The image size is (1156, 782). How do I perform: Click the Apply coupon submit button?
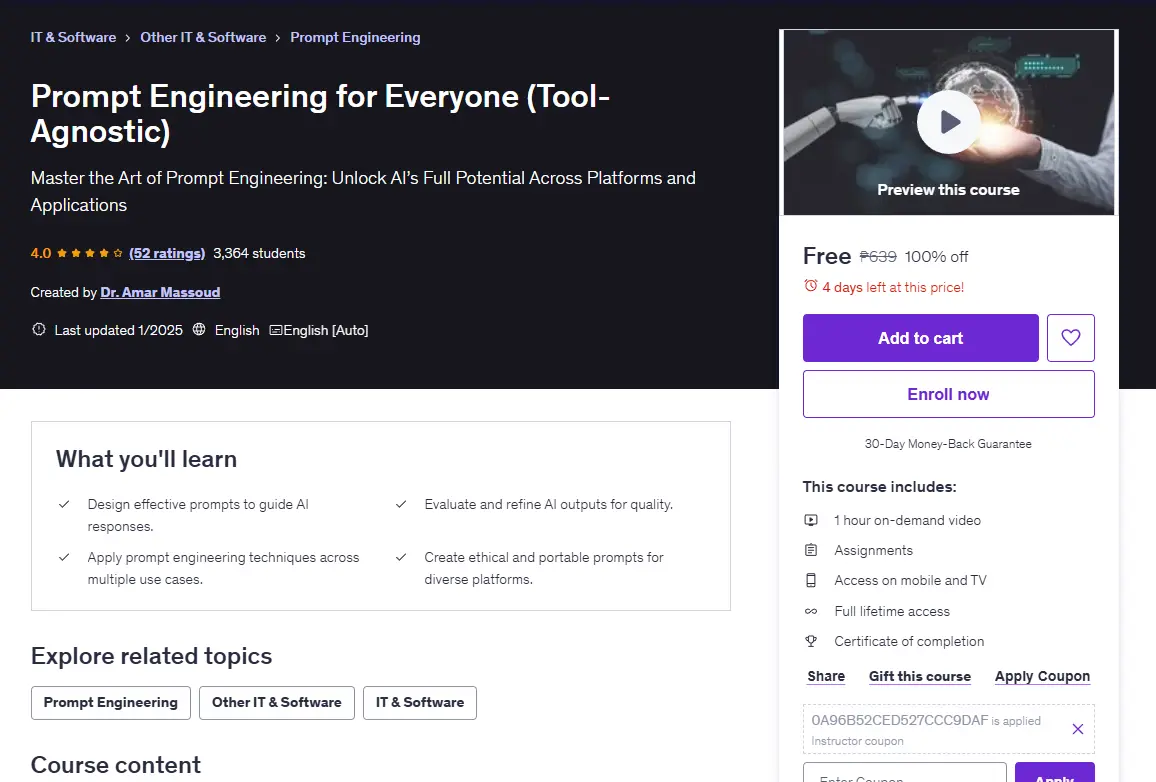coord(1055,772)
